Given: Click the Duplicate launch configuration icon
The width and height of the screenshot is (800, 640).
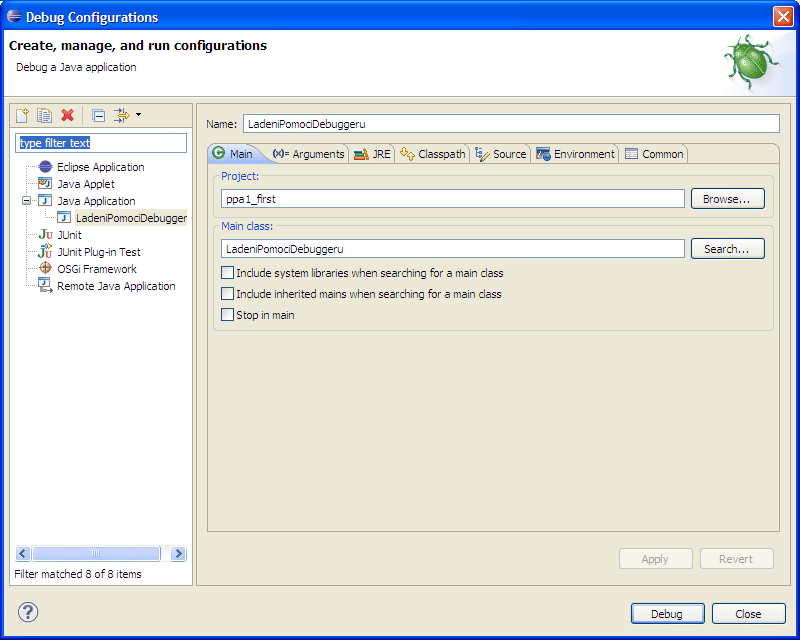Looking at the screenshot, I should pos(44,115).
